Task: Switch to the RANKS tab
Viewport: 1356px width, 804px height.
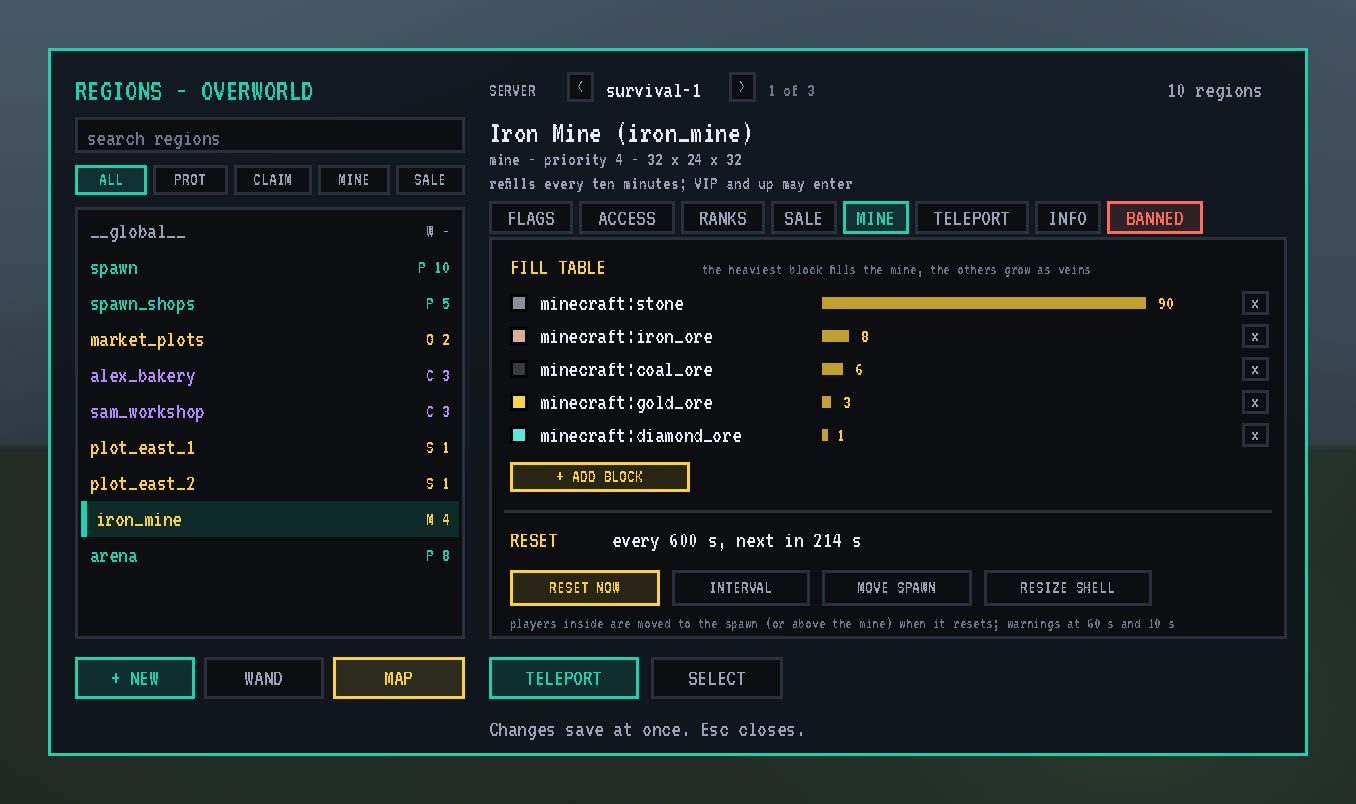Action: [x=723, y=218]
